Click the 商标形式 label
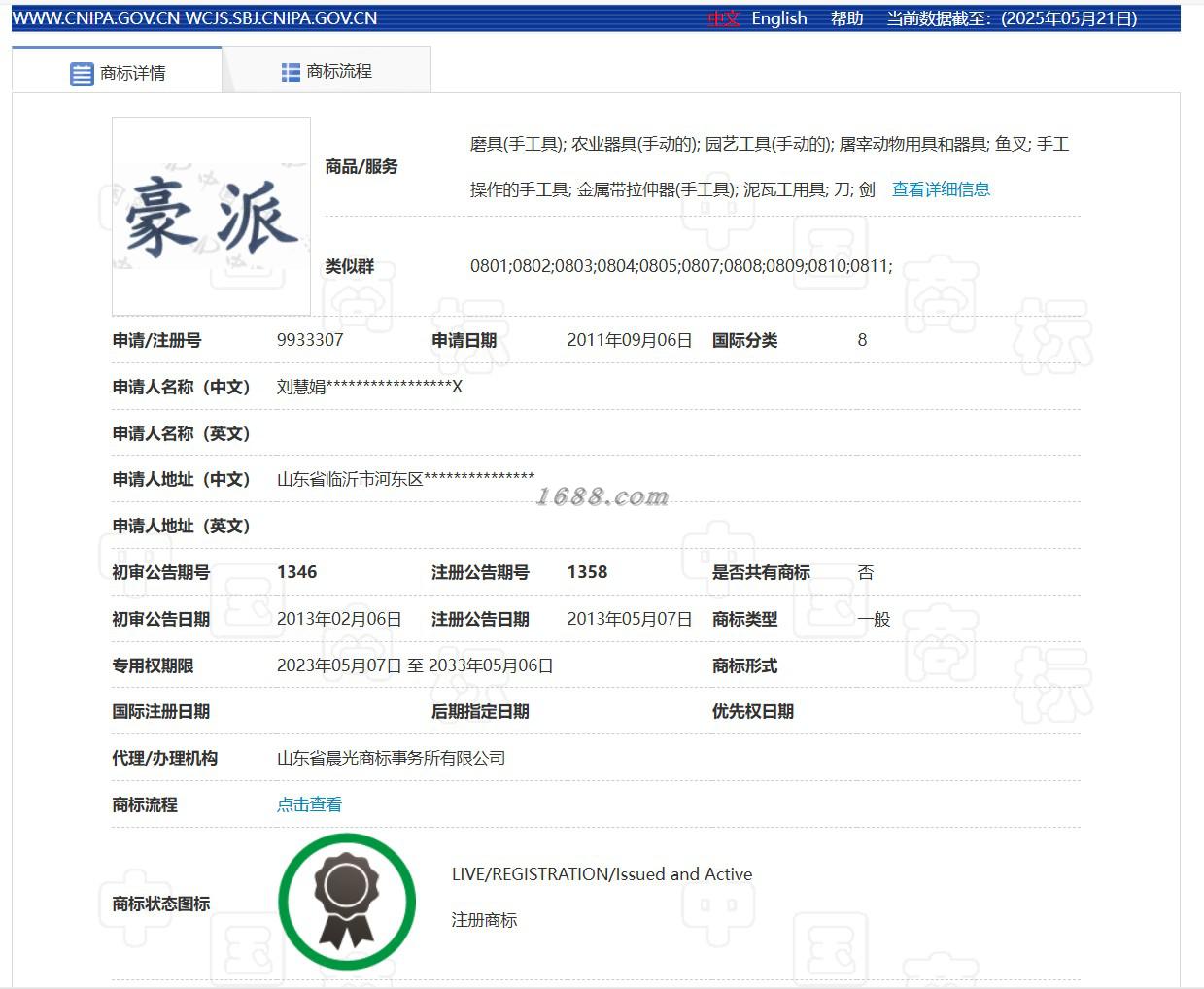Viewport: 1204px width, 989px height. click(745, 665)
